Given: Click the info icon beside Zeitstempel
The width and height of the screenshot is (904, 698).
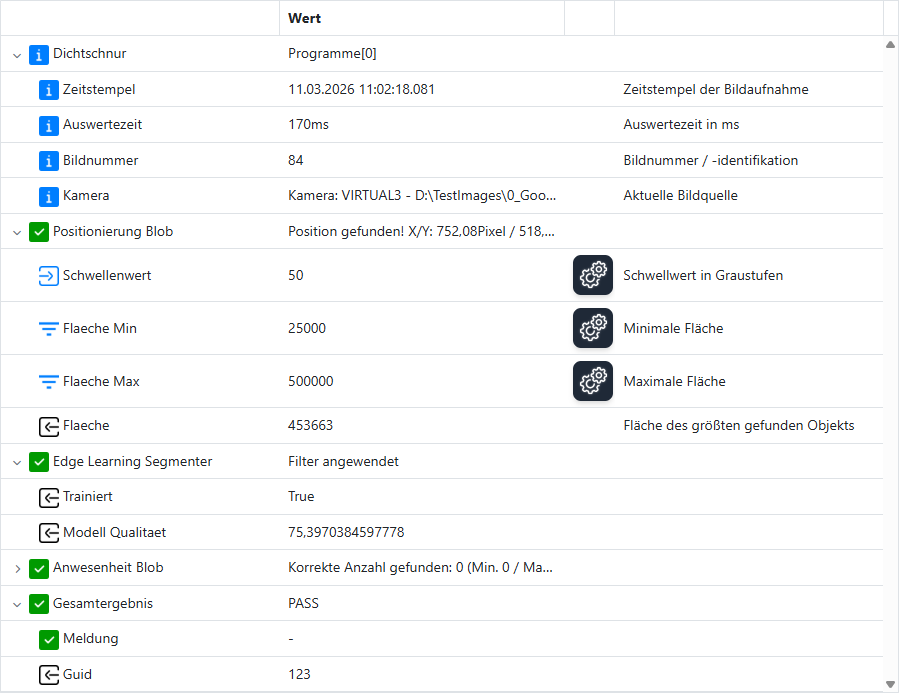Looking at the screenshot, I should click(49, 90).
